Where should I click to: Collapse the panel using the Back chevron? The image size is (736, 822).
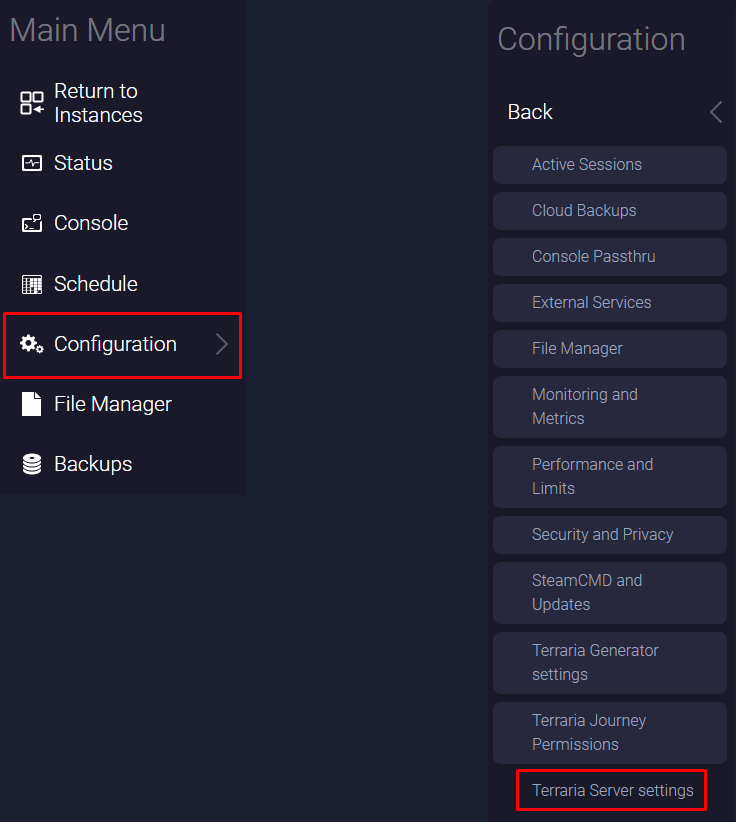[x=715, y=112]
